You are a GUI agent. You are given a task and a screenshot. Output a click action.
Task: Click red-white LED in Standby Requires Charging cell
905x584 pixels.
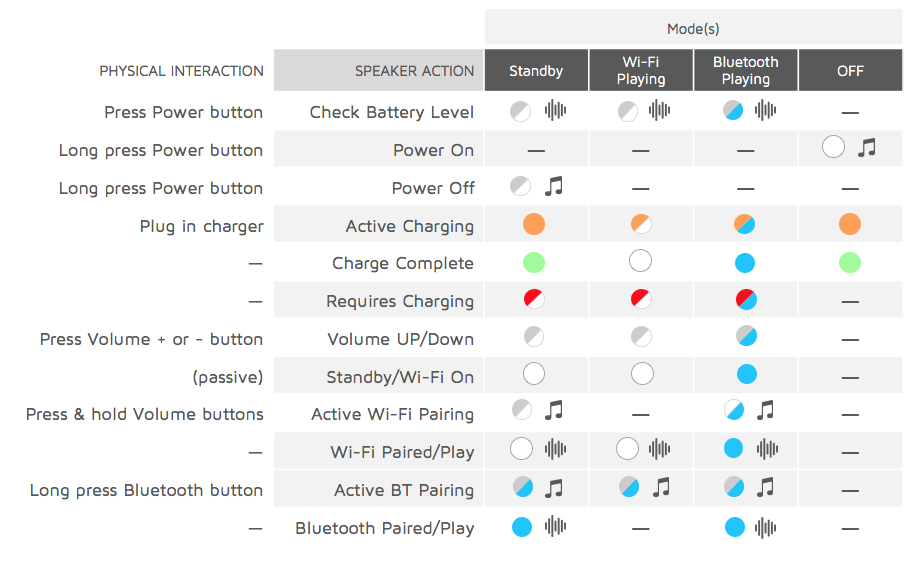534,300
